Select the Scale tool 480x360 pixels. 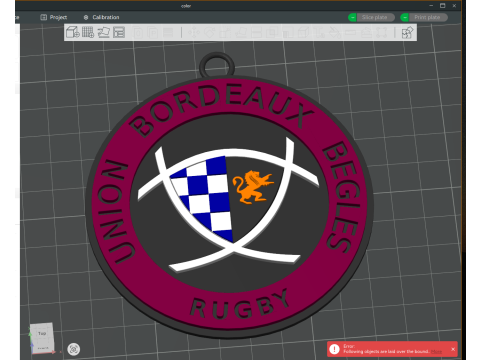click(x=224, y=32)
